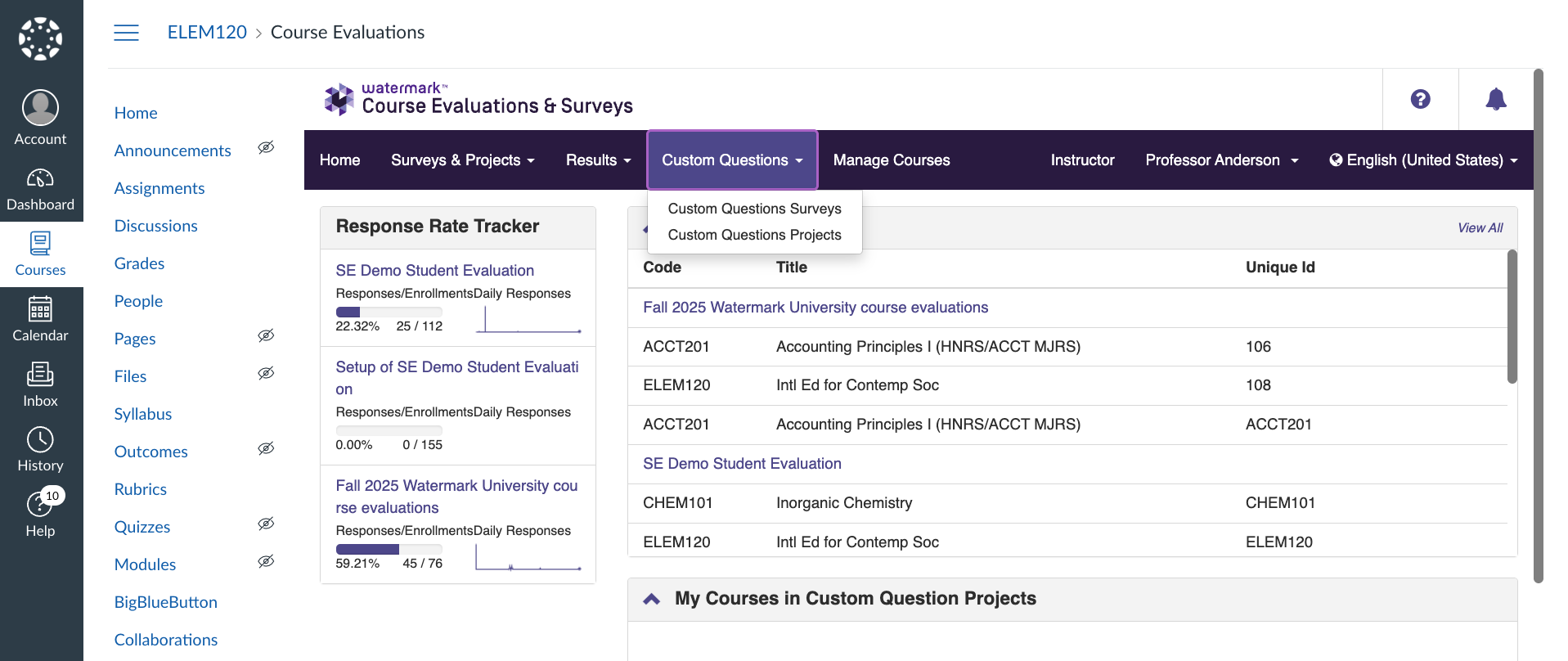Open notifications bell icon
This screenshot has height=661, width=1568.
(x=1495, y=99)
